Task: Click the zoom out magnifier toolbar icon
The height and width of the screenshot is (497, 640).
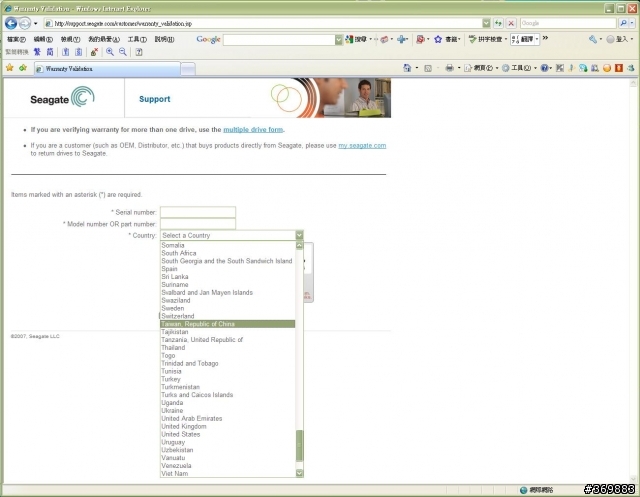Action: 123,52
